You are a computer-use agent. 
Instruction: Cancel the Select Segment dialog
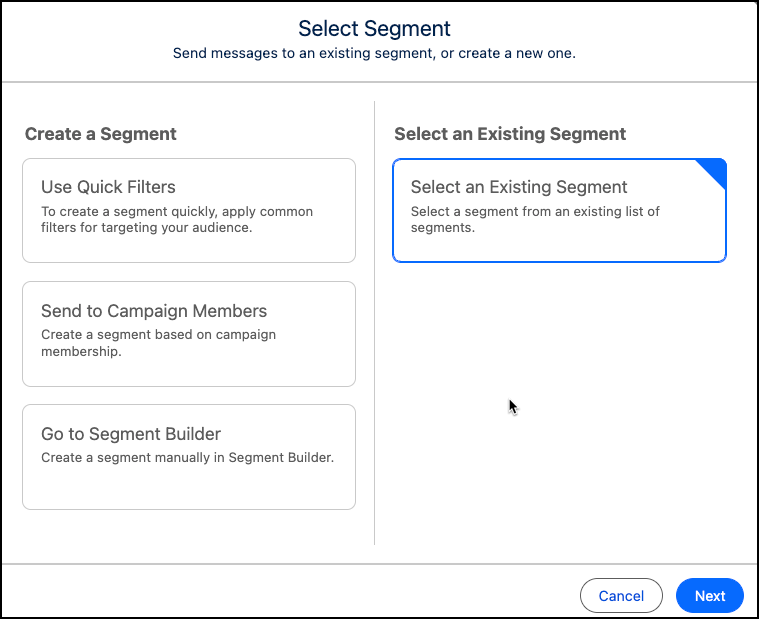(x=621, y=596)
